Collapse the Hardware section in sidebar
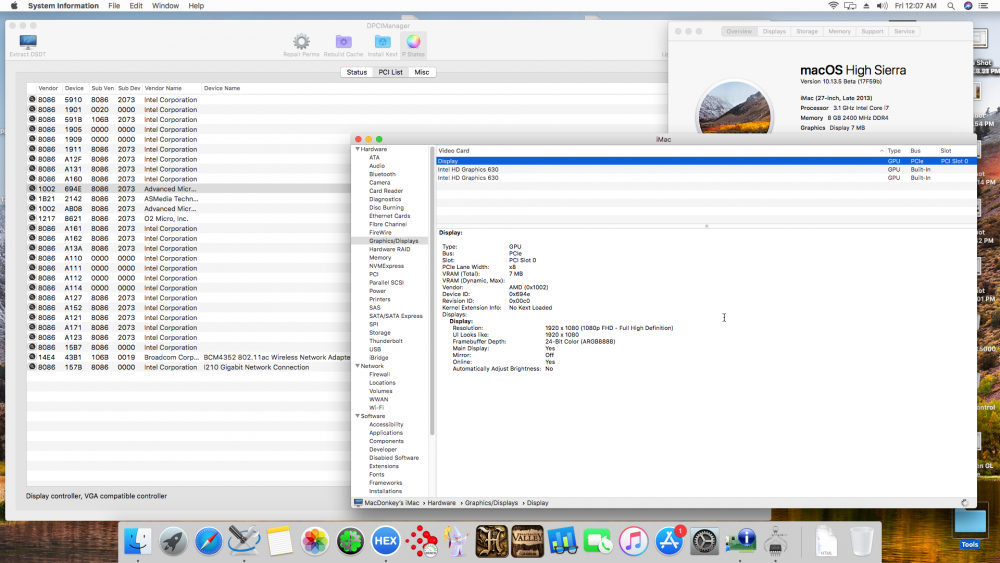 click(x=357, y=149)
